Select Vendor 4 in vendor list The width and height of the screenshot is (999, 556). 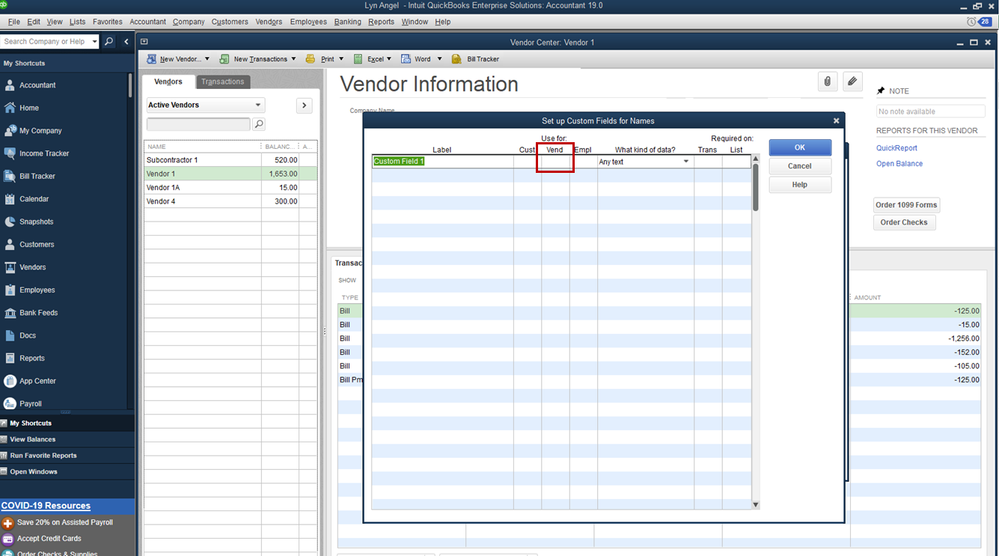pos(230,201)
